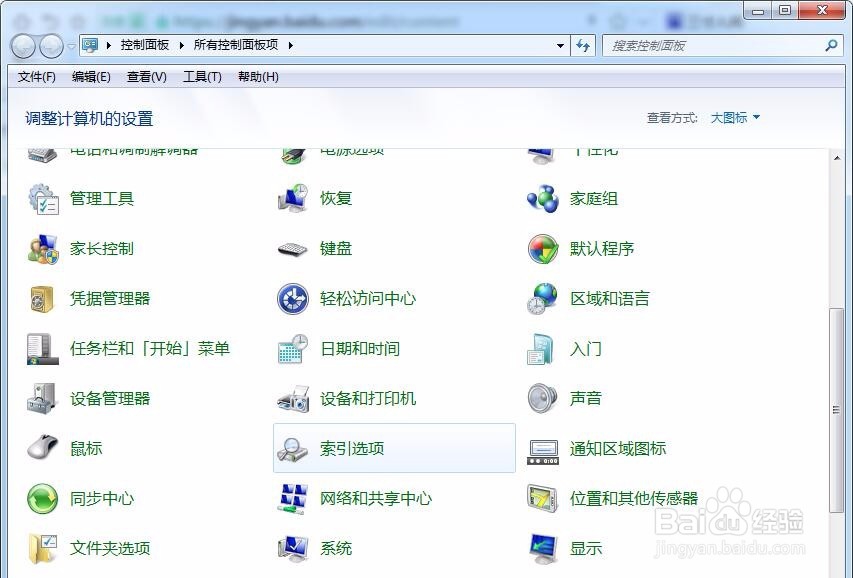Image resolution: width=853 pixels, height=578 pixels.
Task: Open the 区域和语言 icon
Action: point(542,299)
